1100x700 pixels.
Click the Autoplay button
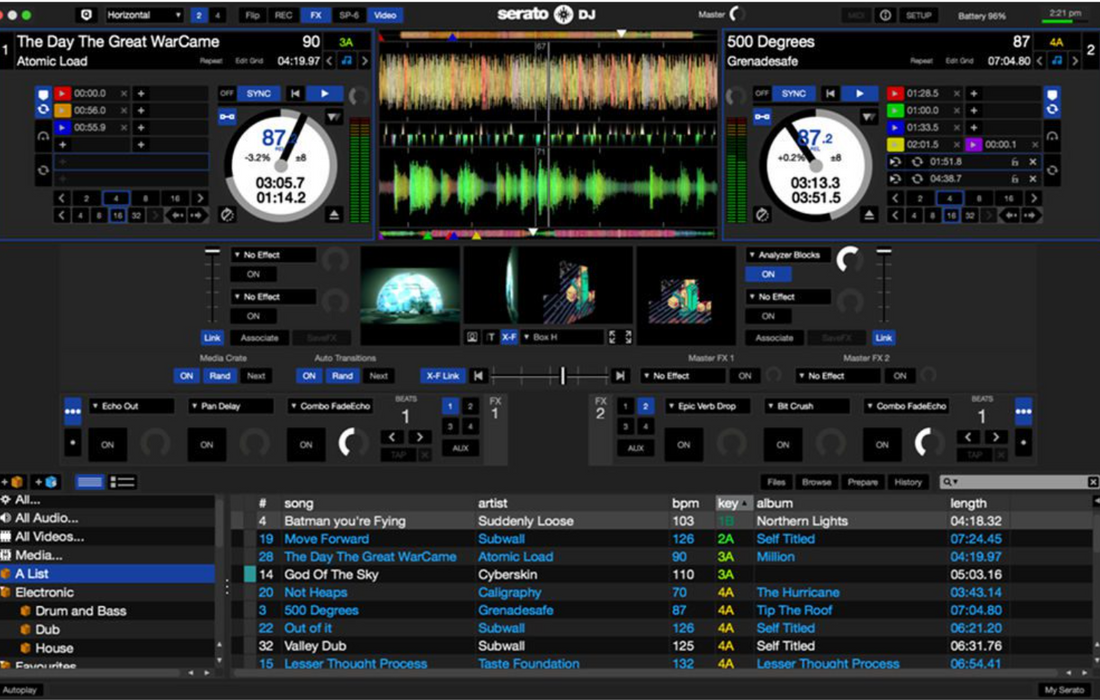pyautogui.click(x=20, y=689)
